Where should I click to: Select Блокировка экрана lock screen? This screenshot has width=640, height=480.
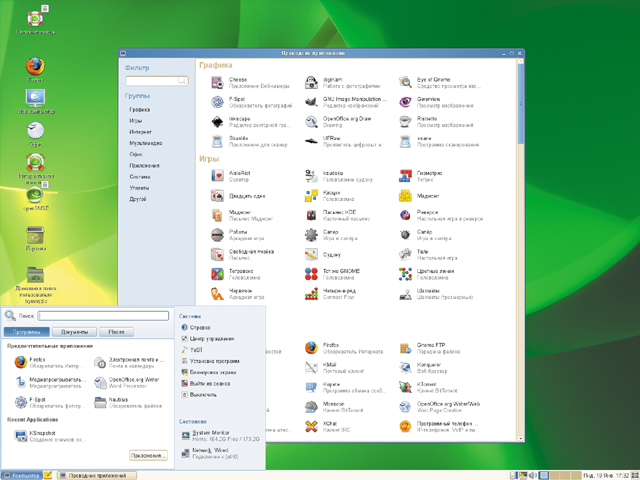(x=209, y=372)
